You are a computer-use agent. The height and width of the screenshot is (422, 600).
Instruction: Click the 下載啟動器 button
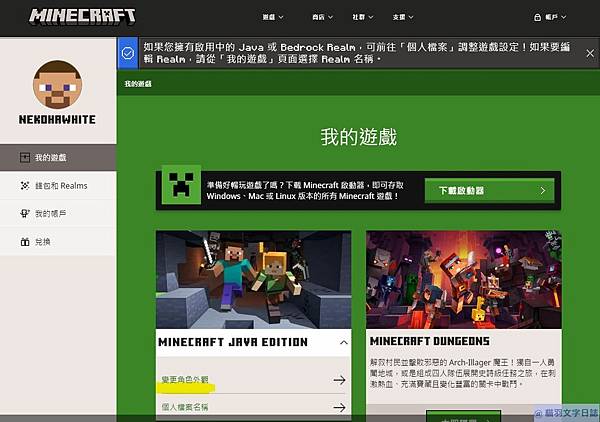[489, 191]
